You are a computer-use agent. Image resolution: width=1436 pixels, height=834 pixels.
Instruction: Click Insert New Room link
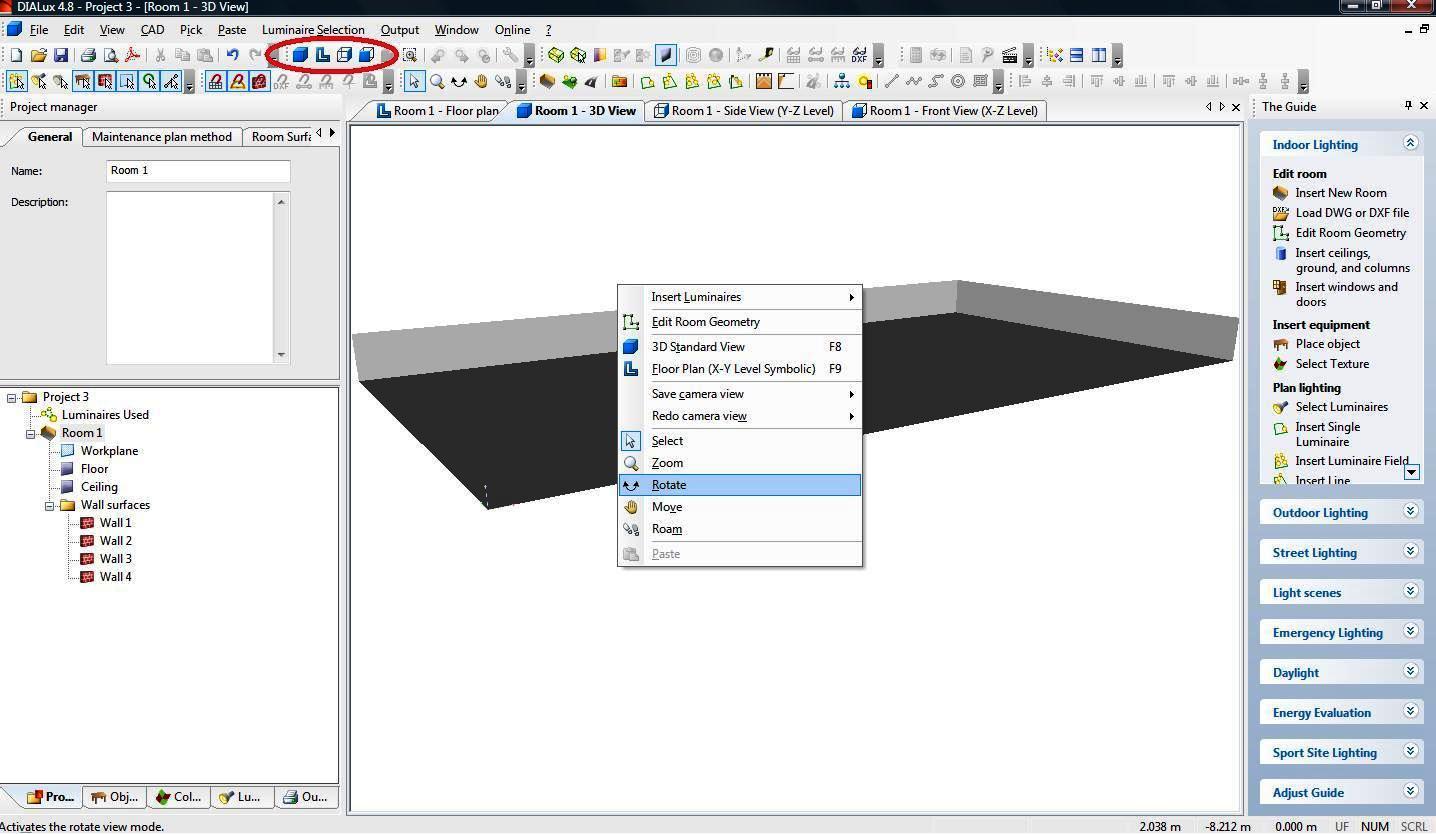pyautogui.click(x=1340, y=193)
